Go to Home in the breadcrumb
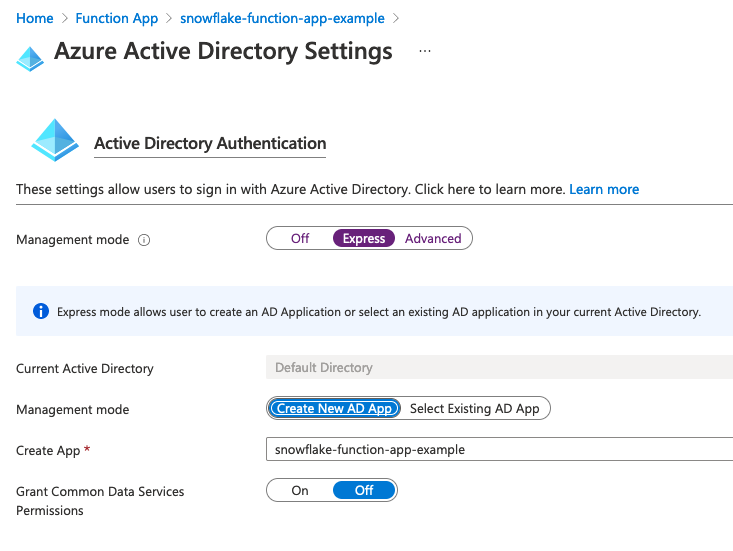 point(35,18)
